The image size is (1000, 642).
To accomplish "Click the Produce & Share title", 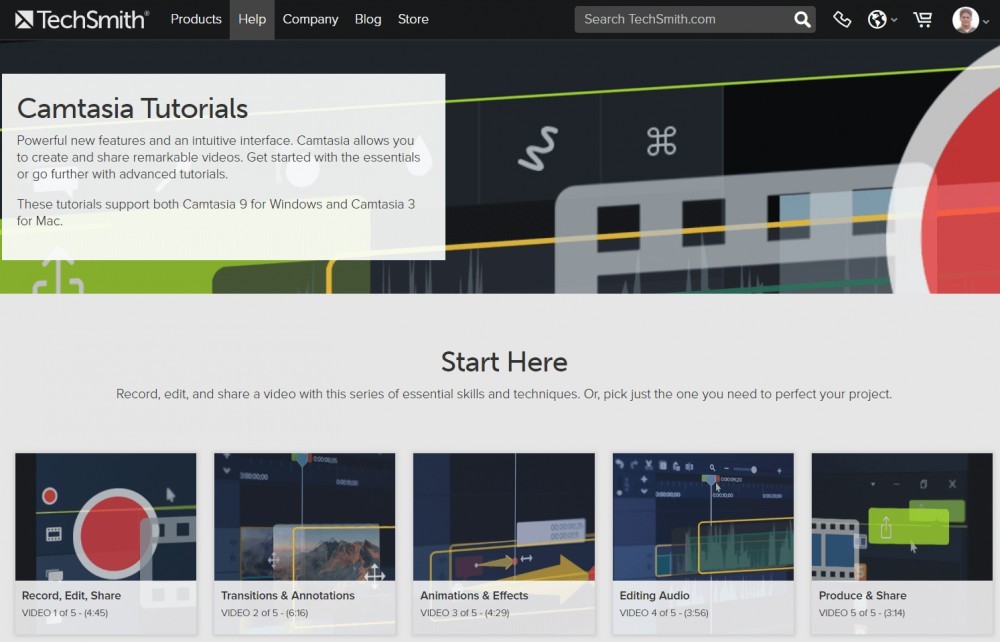I will pos(862,595).
